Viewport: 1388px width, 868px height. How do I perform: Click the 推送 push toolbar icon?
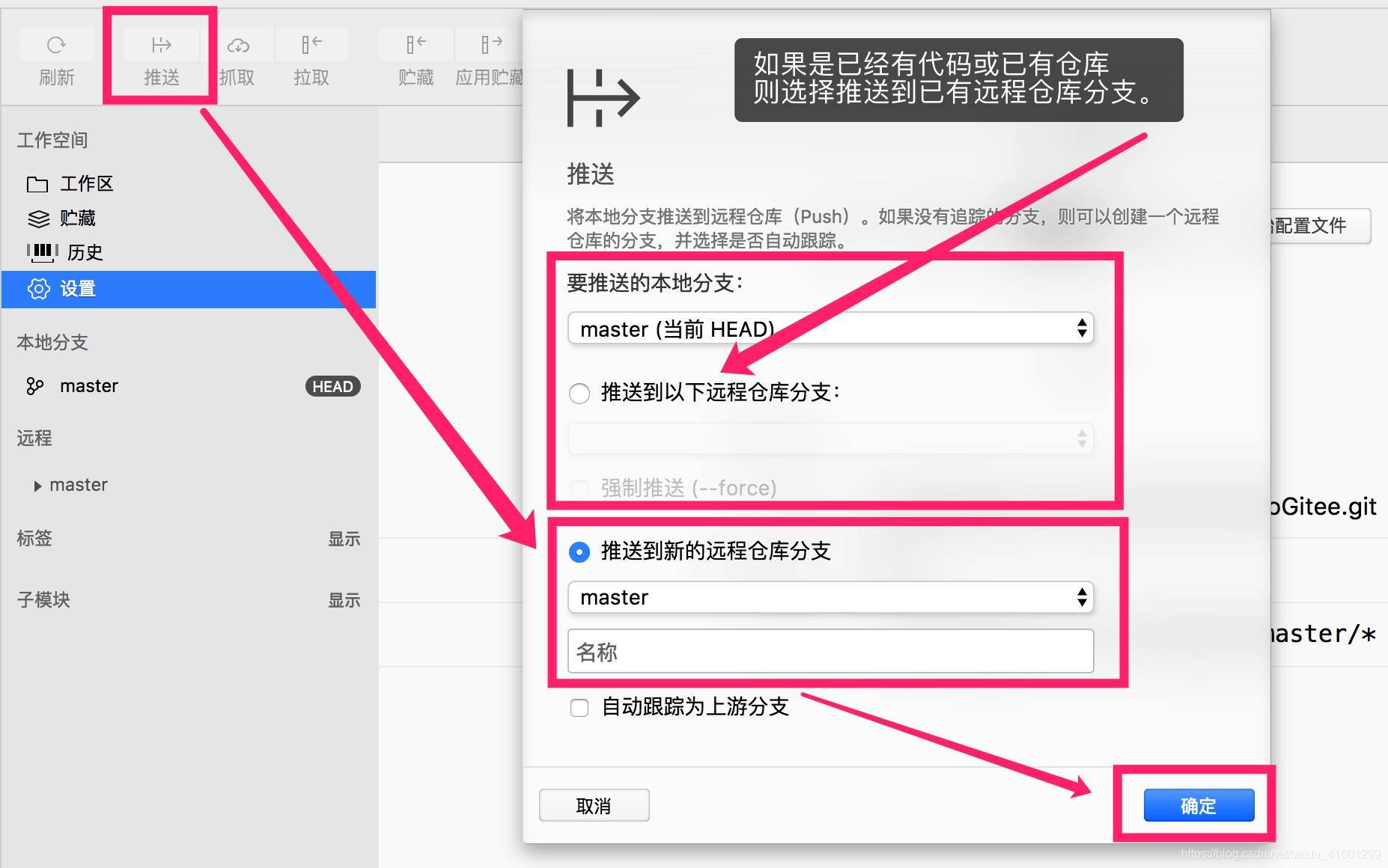[x=161, y=45]
